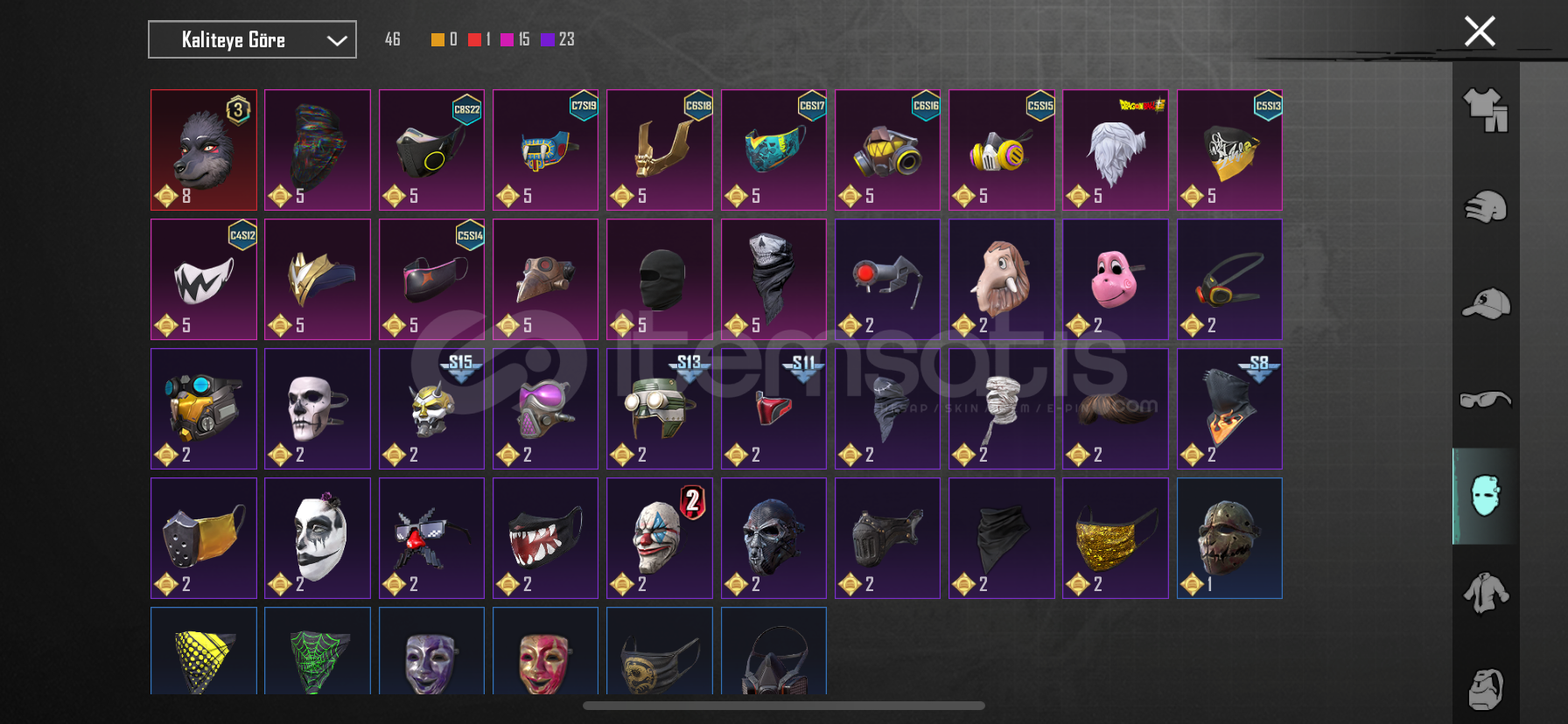
Task: Select the face mask category icon
Action: pyautogui.click(x=1486, y=496)
